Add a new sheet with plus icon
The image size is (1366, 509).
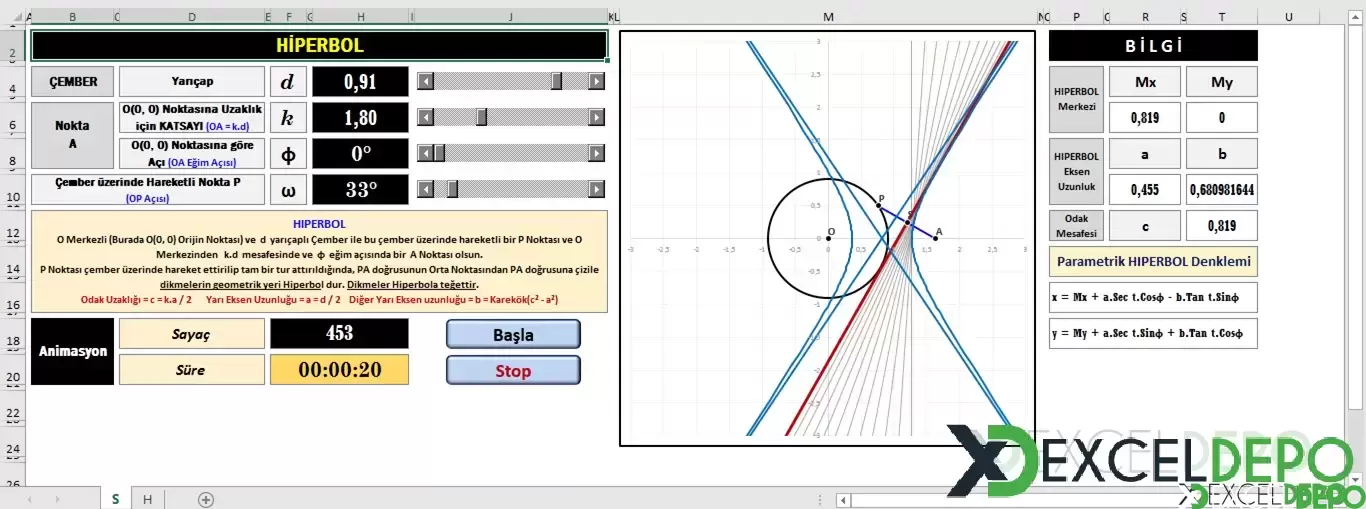[x=206, y=499]
